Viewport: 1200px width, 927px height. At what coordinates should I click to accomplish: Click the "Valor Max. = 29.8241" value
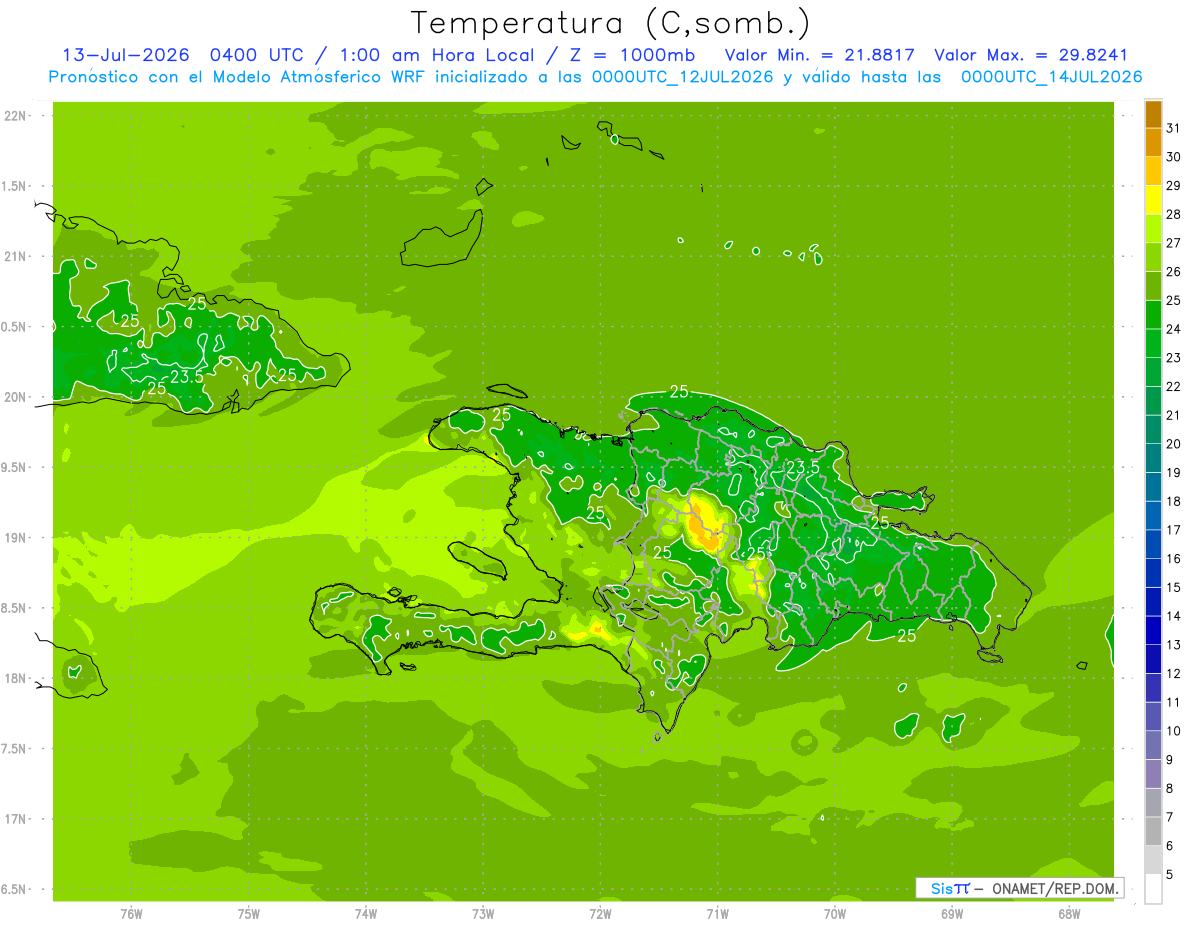coord(1031,55)
